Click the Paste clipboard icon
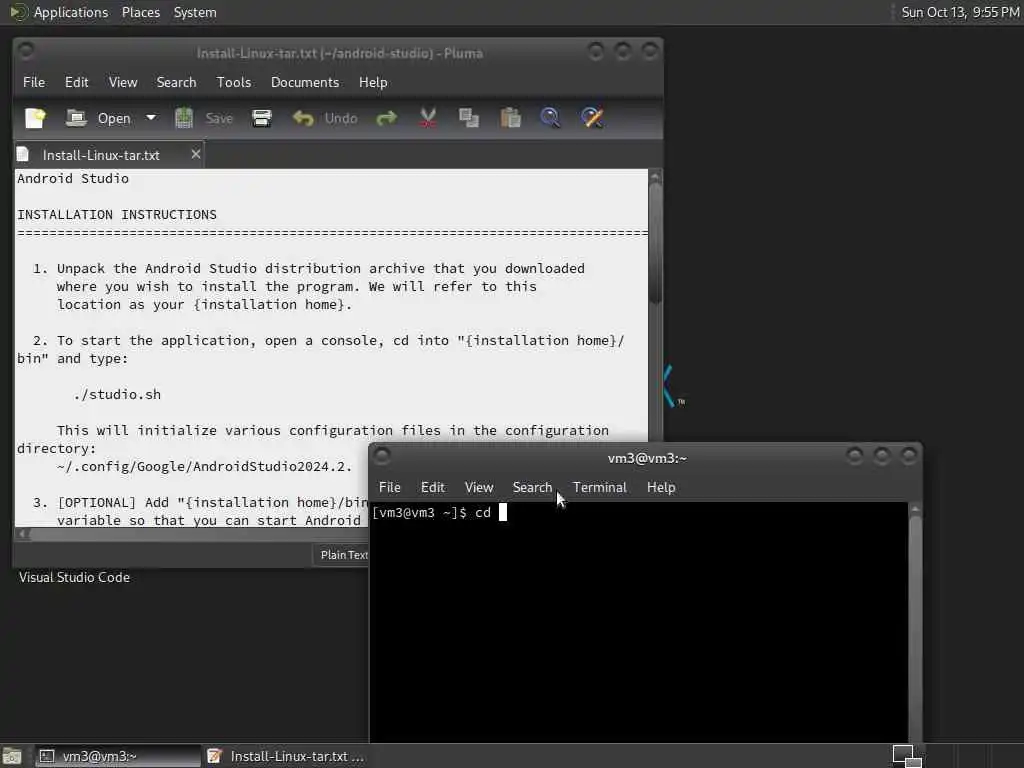1024x768 pixels. (x=510, y=118)
